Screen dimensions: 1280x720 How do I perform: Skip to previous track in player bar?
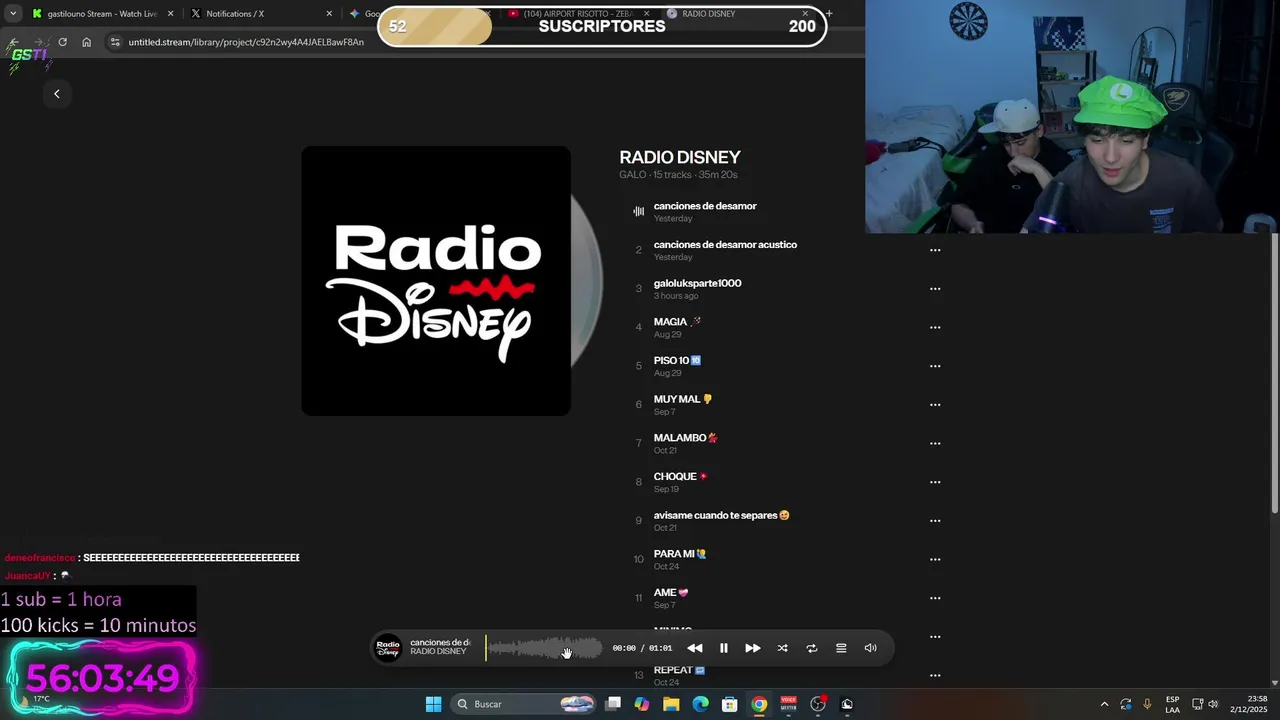tap(694, 648)
